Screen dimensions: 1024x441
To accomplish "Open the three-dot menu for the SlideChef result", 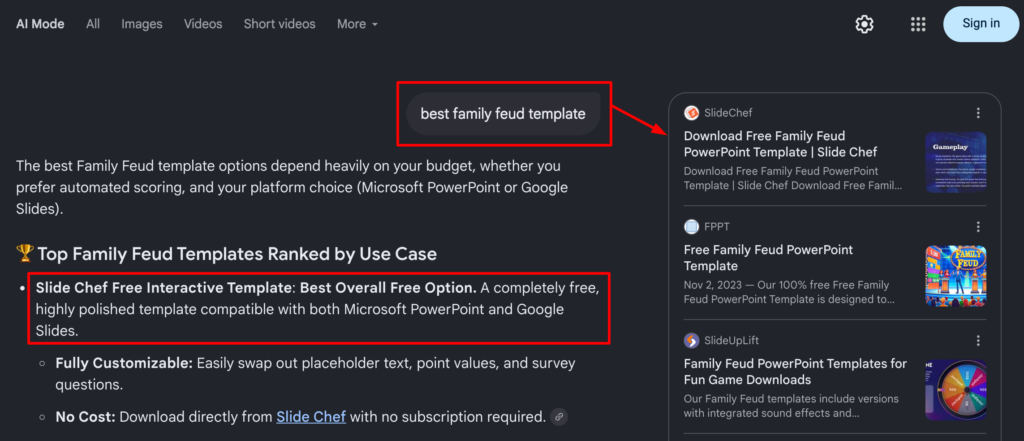I will [x=978, y=113].
